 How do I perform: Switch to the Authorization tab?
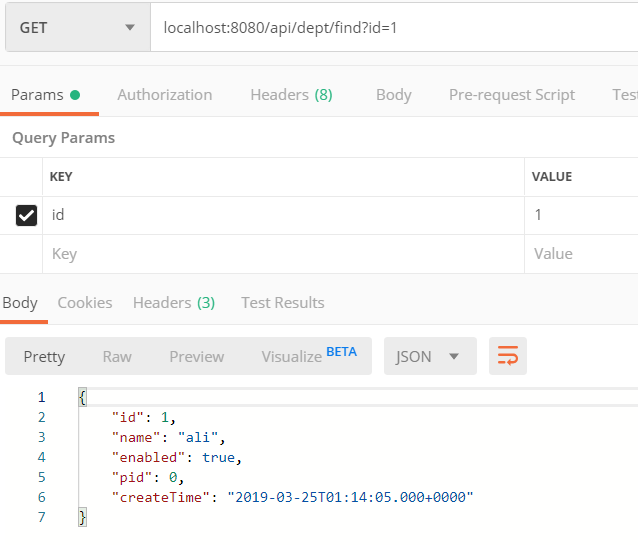point(165,95)
